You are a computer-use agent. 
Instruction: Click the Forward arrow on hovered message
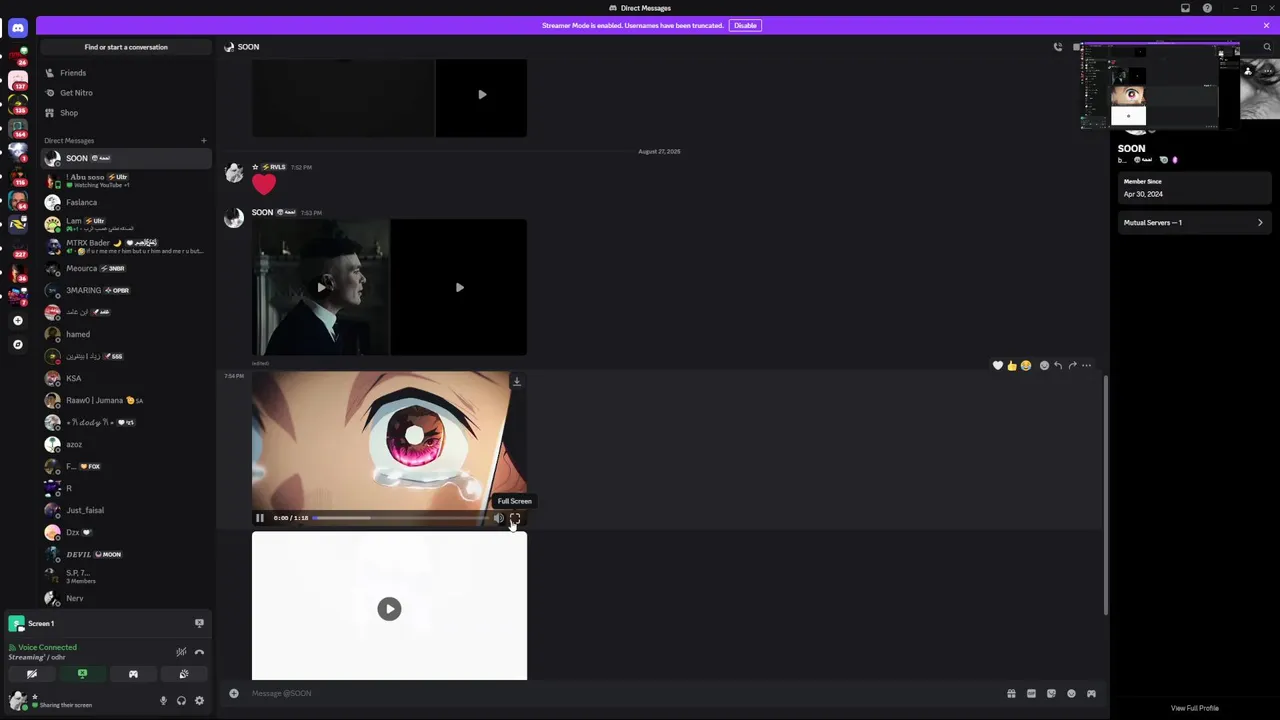(1072, 366)
